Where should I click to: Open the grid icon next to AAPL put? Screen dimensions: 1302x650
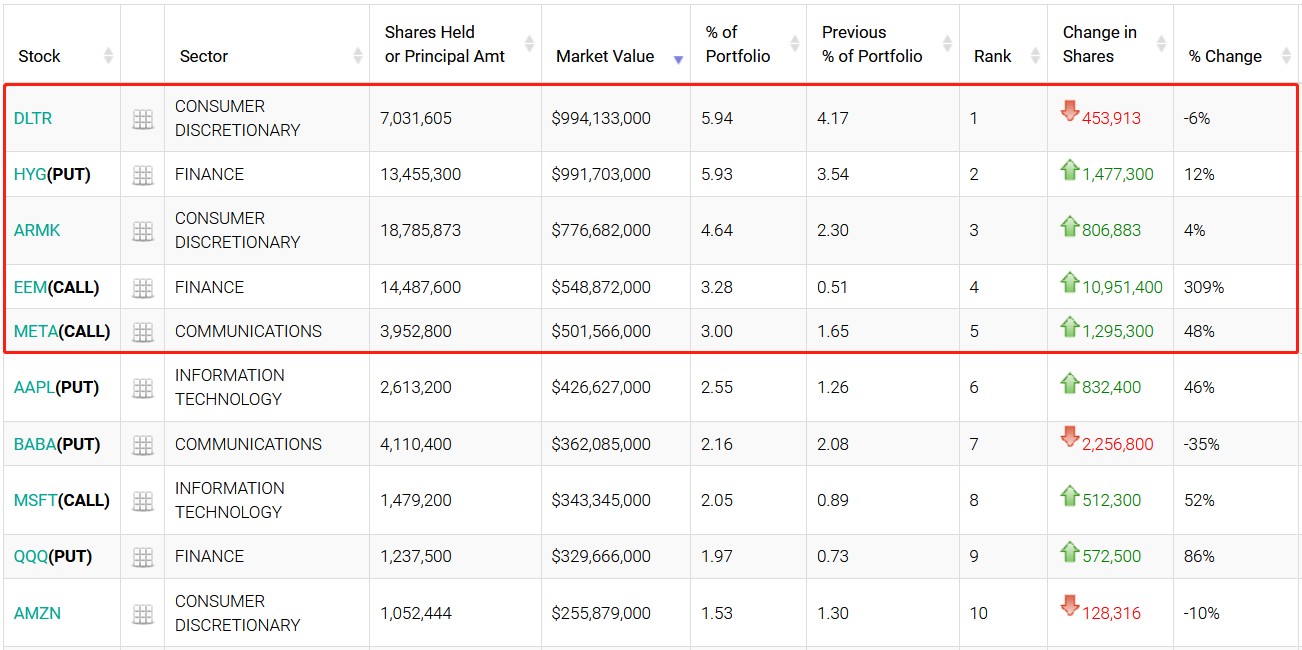(143, 388)
